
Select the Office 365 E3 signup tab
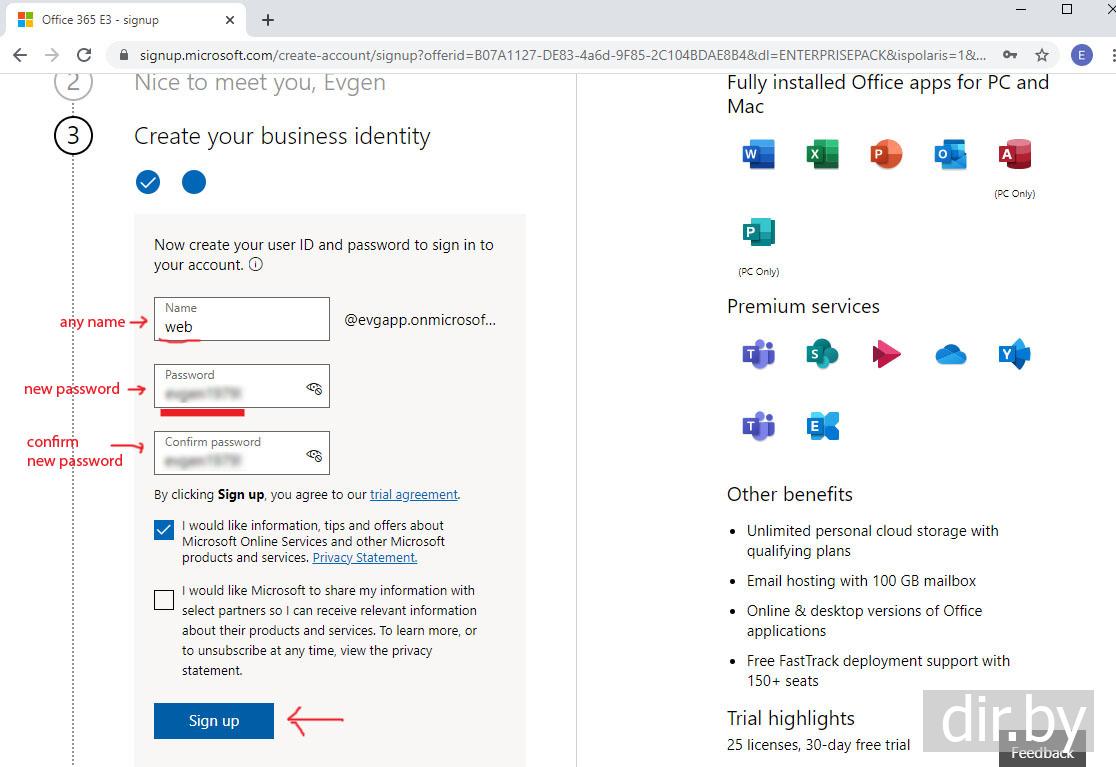[125, 20]
